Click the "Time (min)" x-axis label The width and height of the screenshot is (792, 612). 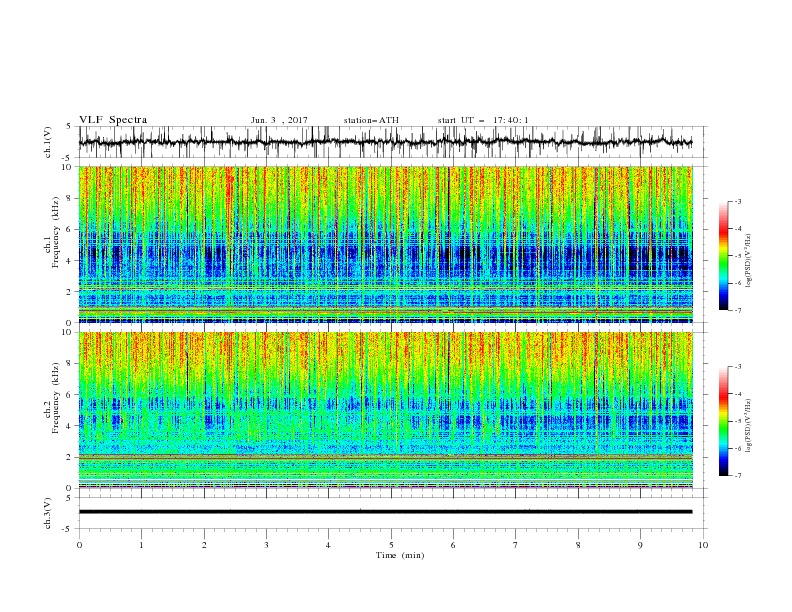click(400, 555)
